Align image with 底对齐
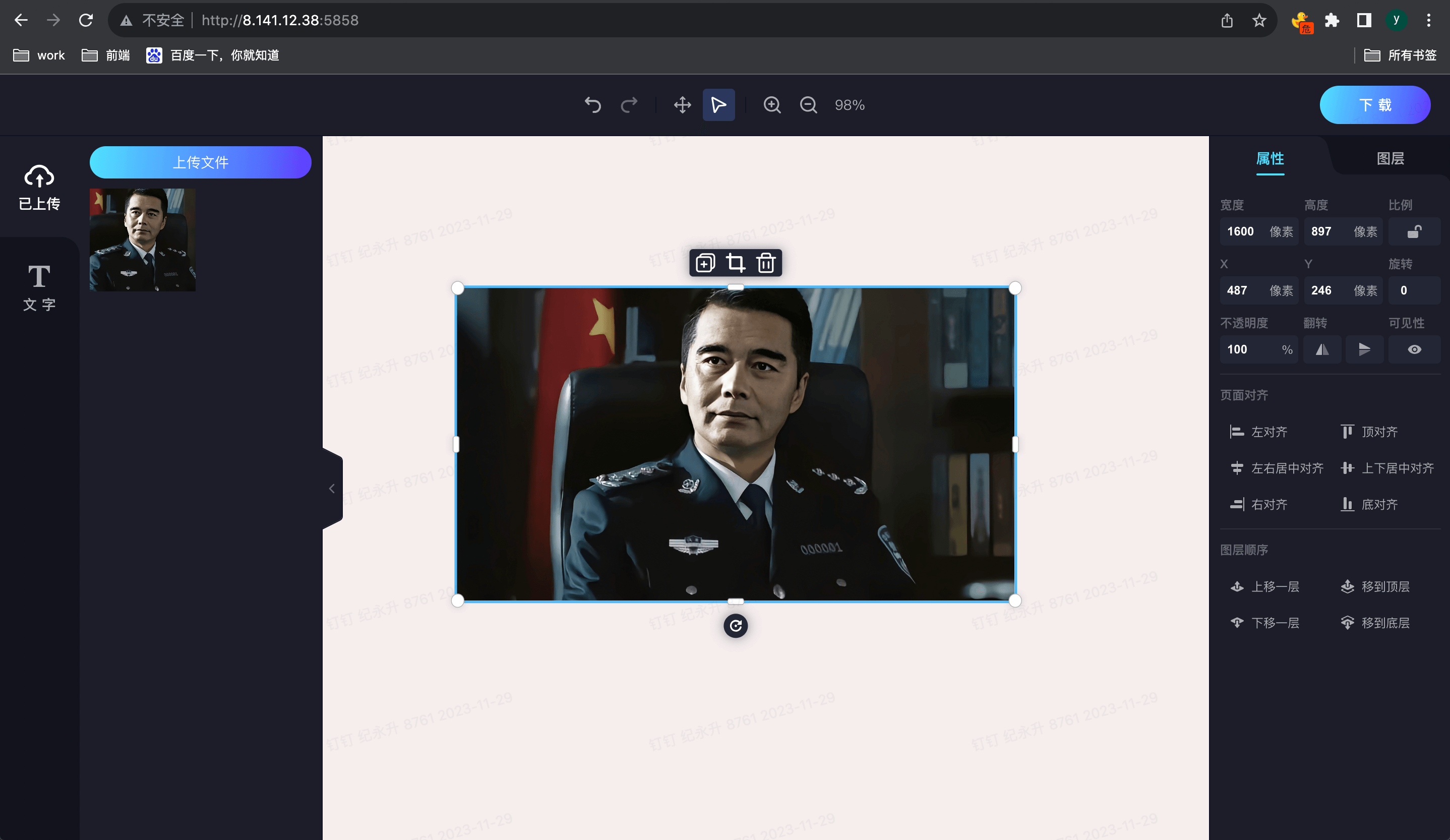Image resolution: width=1450 pixels, height=840 pixels. click(1369, 504)
